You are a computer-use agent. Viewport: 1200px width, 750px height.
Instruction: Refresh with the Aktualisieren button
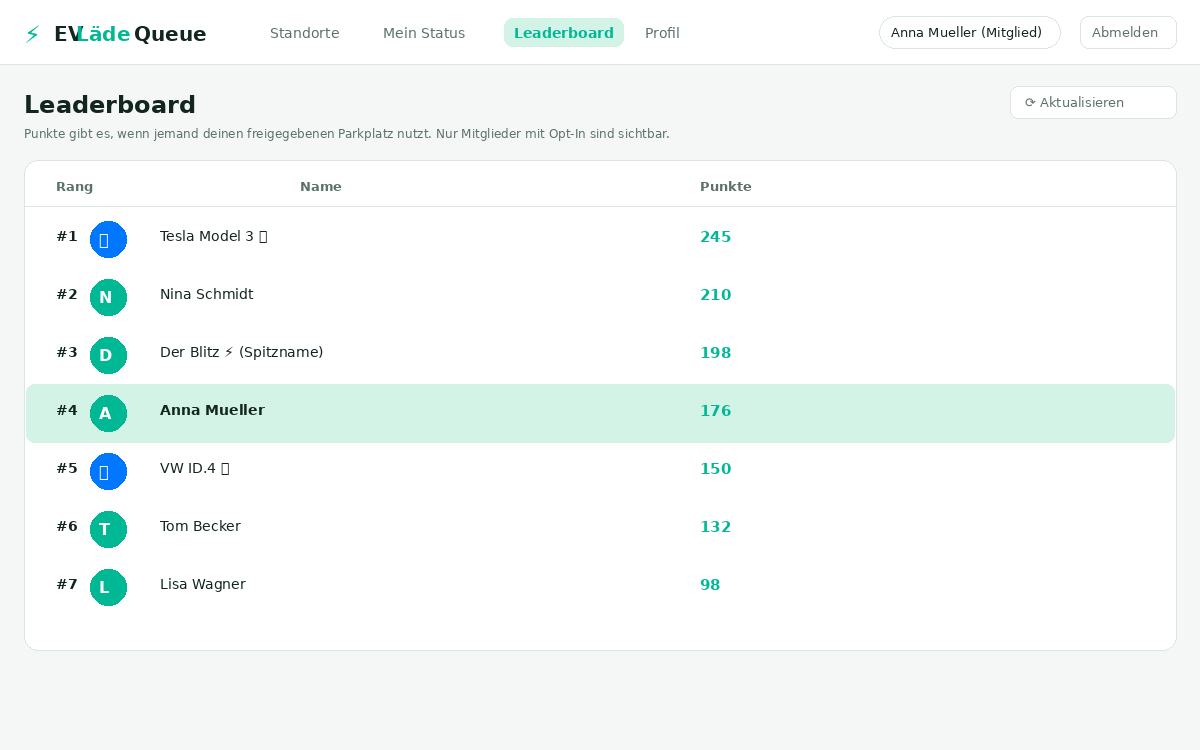click(1093, 102)
